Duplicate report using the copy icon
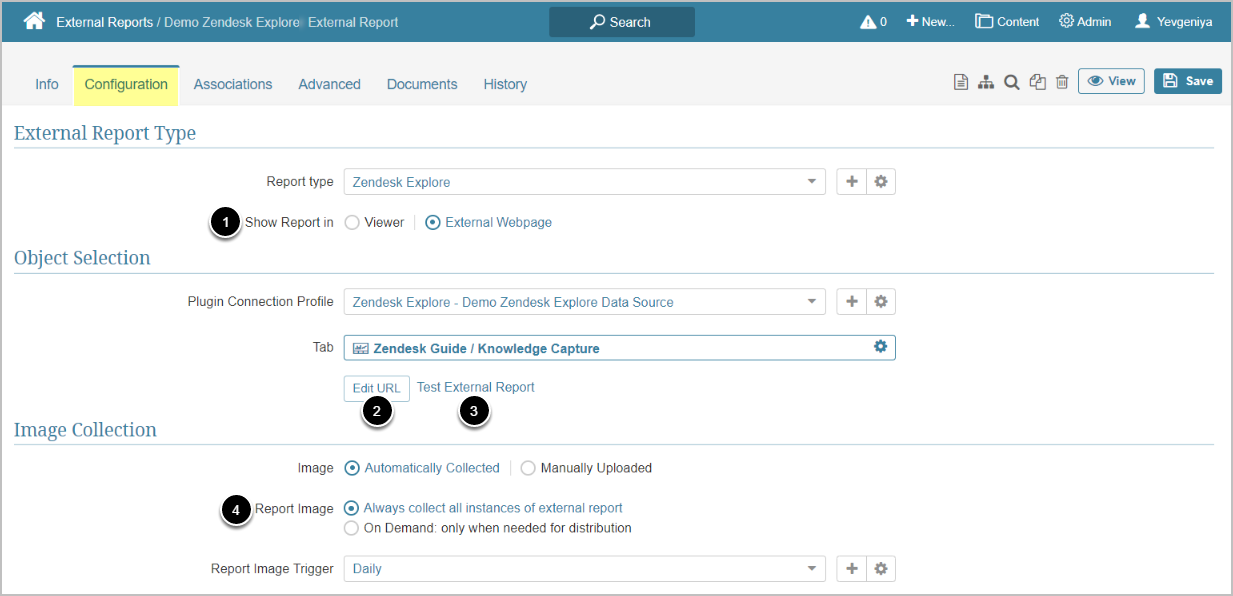The width and height of the screenshot is (1233, 596). [1037, 82]
